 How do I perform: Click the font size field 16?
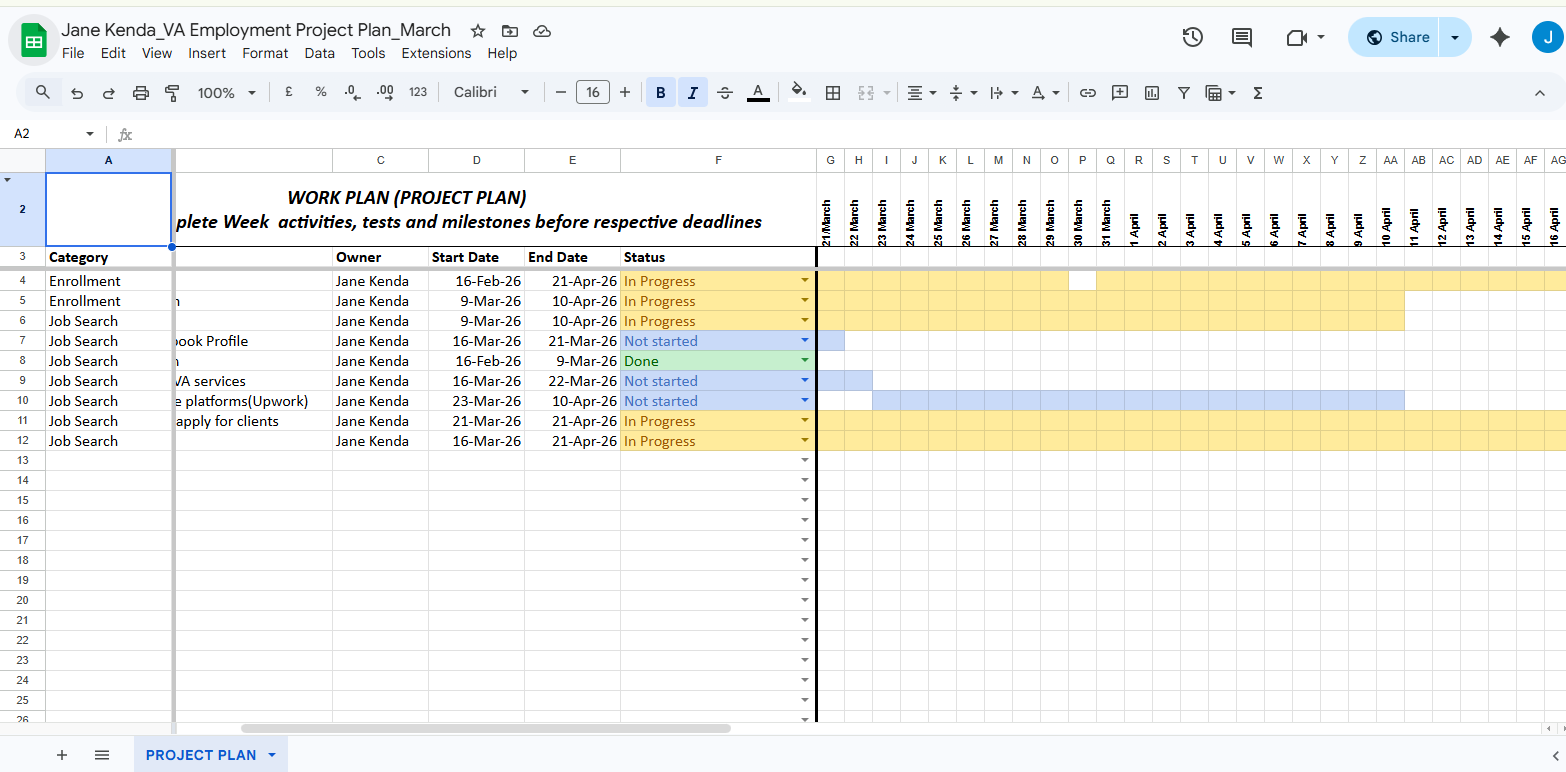pyautogui.click(x=593, y=93)
